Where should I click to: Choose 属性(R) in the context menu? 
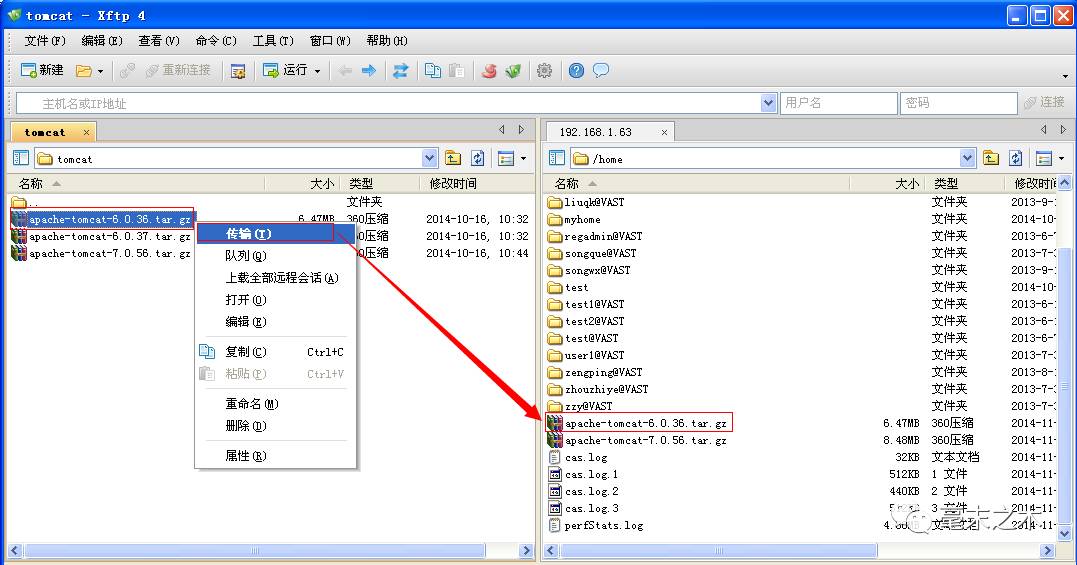tap(275, 456)
